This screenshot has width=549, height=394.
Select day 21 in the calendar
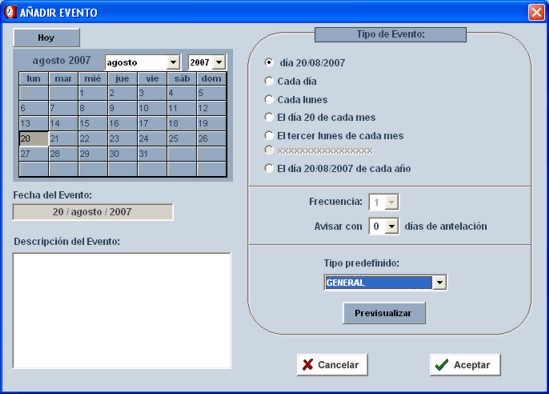pyautogui.click(x=63, y=139)
